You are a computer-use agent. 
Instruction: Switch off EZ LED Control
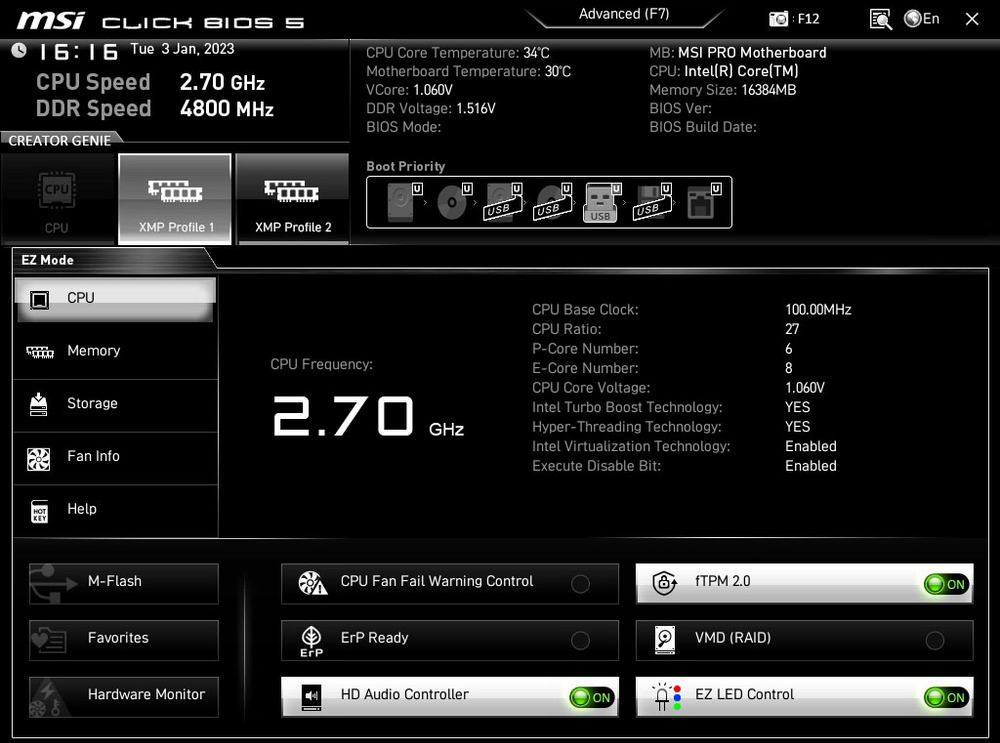point(804,696)
